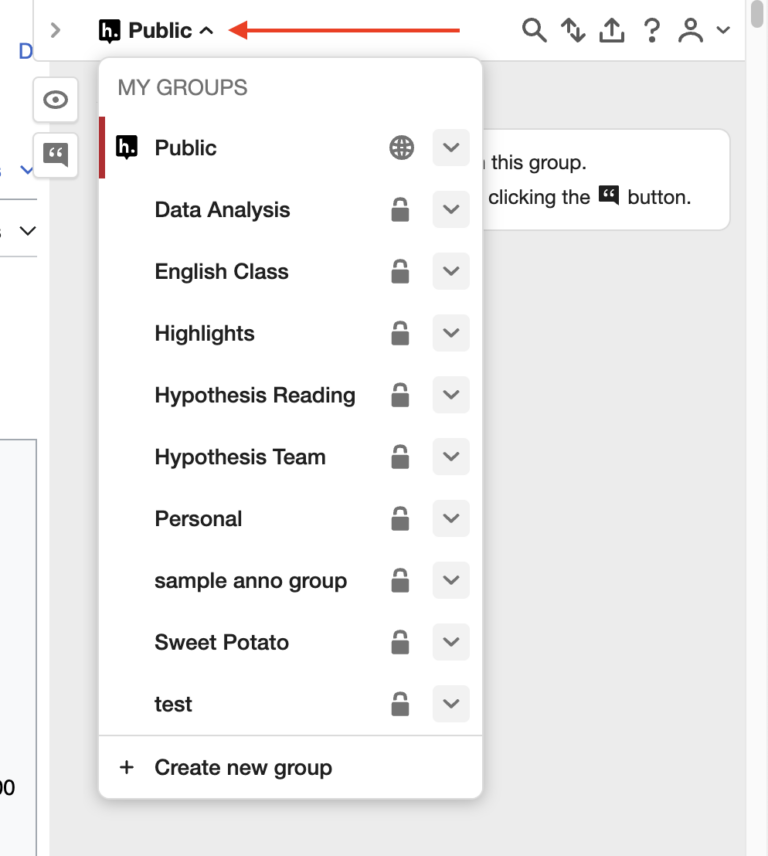This screenshot has height=856, width=768.
Task: Click the globe icon beside Public group
Action: click(x=400, y=147)
